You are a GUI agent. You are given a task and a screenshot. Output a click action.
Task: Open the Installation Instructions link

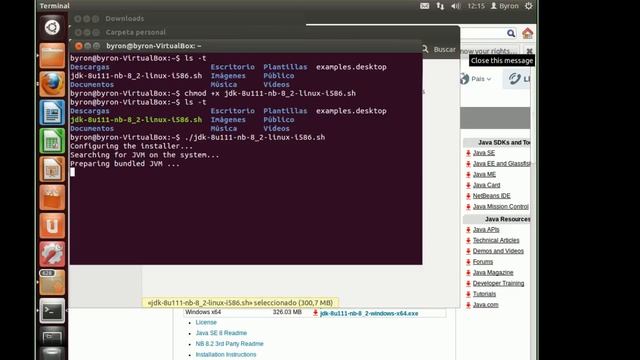226,354
